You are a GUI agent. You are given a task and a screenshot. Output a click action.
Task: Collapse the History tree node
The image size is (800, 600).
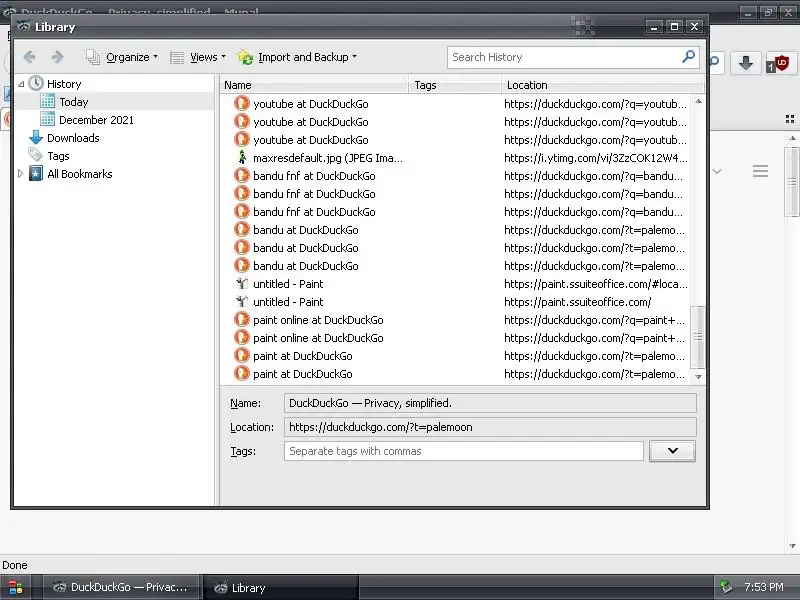21,84
